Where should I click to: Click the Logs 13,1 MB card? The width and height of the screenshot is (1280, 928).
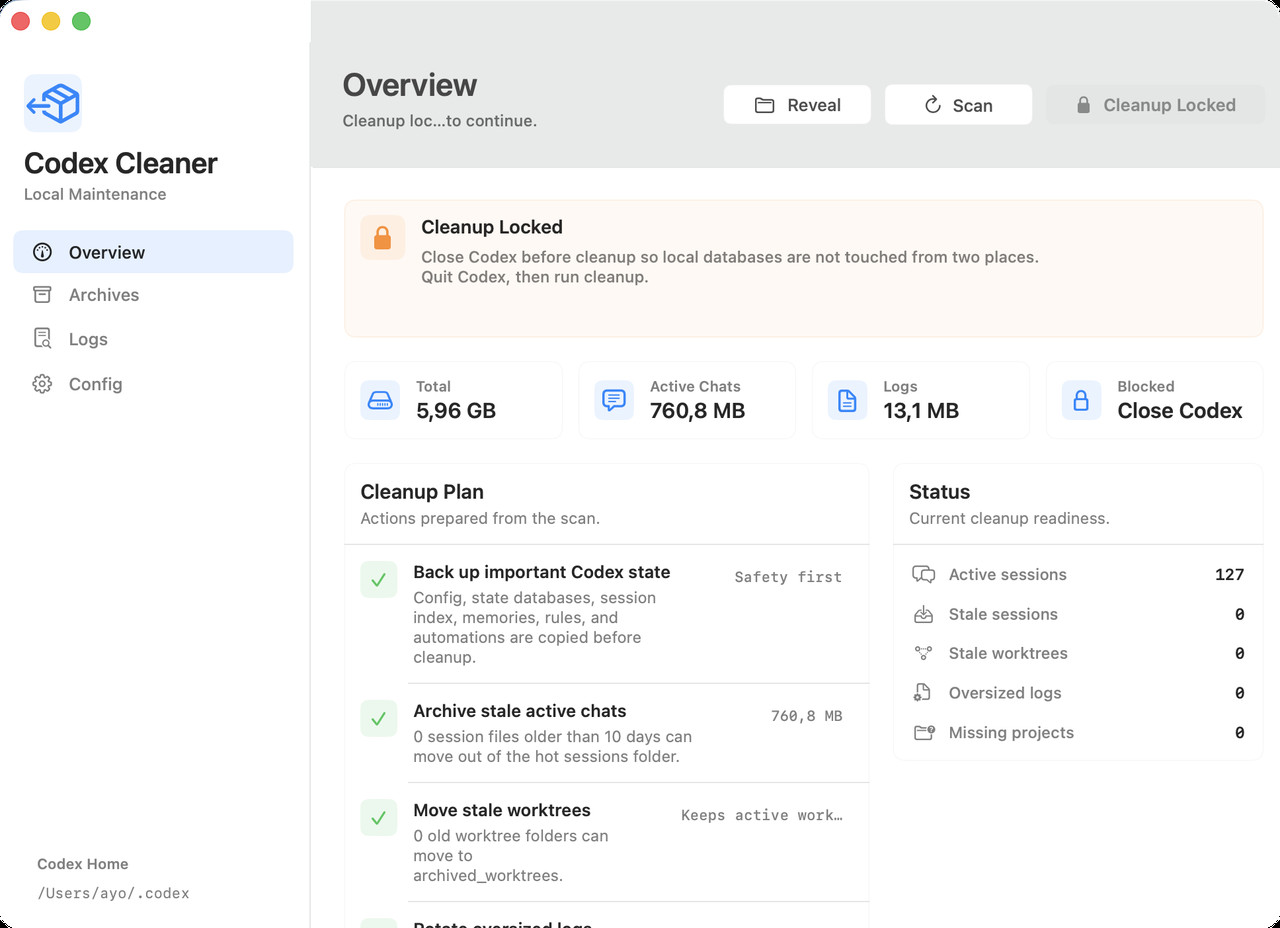pos(921,400)
